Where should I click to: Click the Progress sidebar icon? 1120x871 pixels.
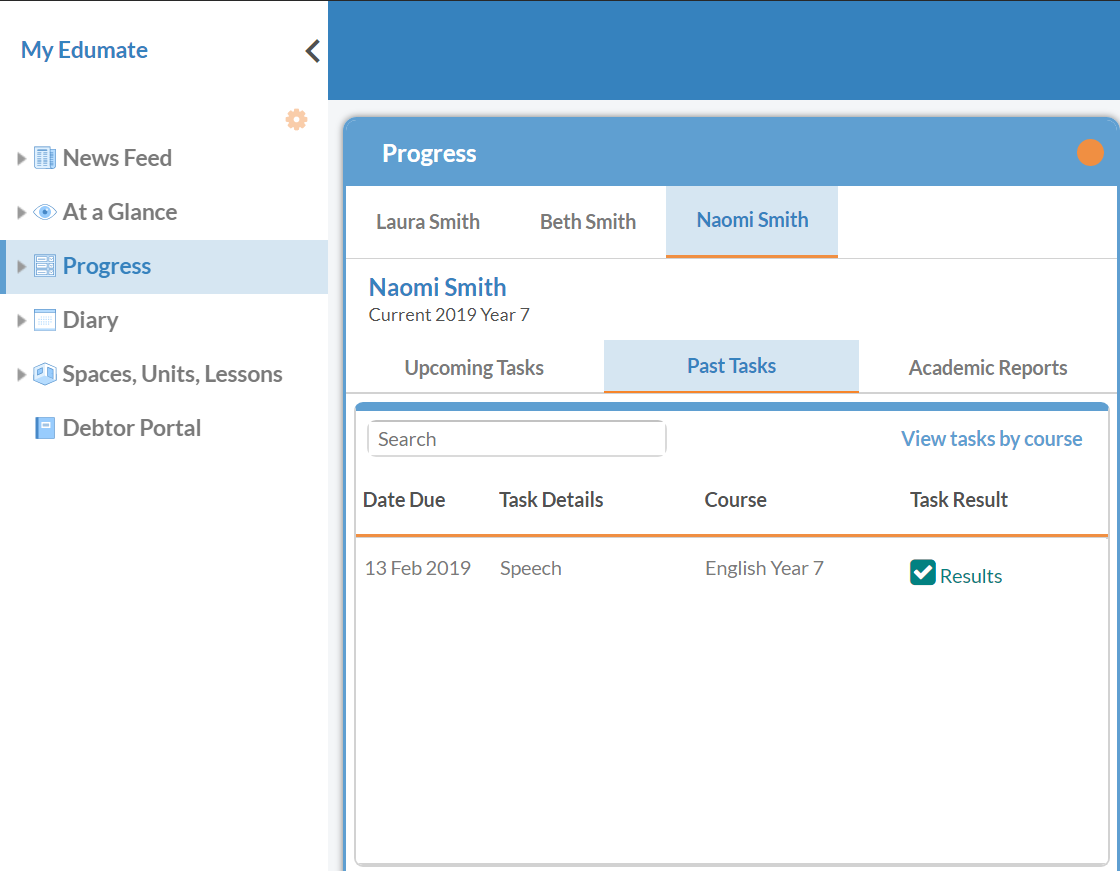tap(45, 266)
